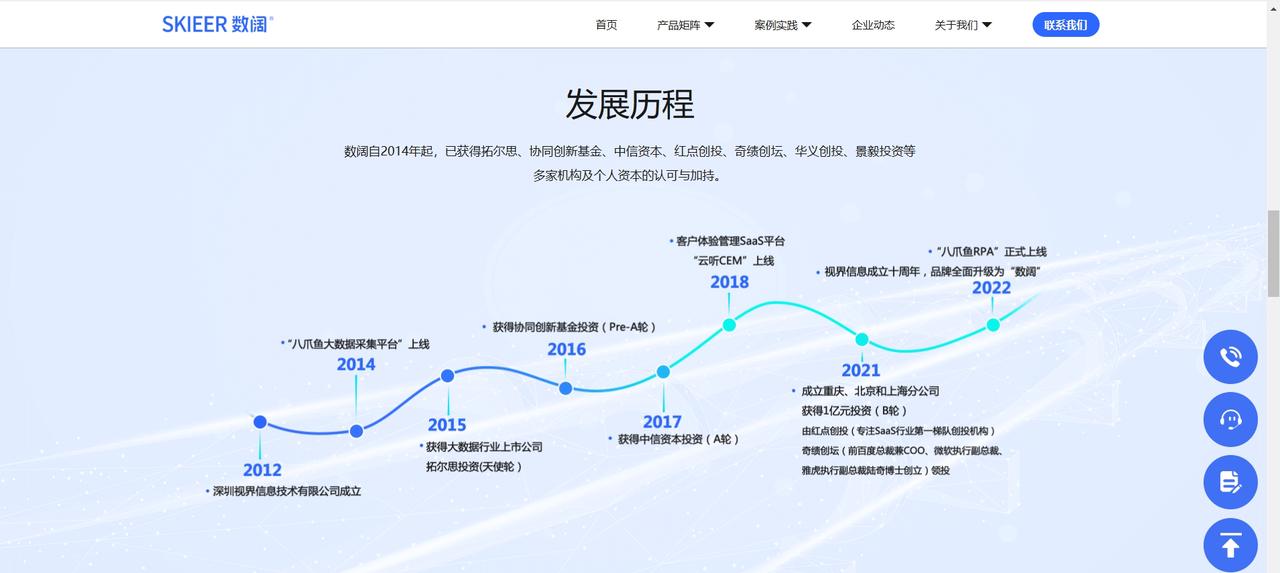Screen dimensions: 1280x573
Task: Select the 2018 timeline dot
Action: pyautogui.click(x=729, y=324)
